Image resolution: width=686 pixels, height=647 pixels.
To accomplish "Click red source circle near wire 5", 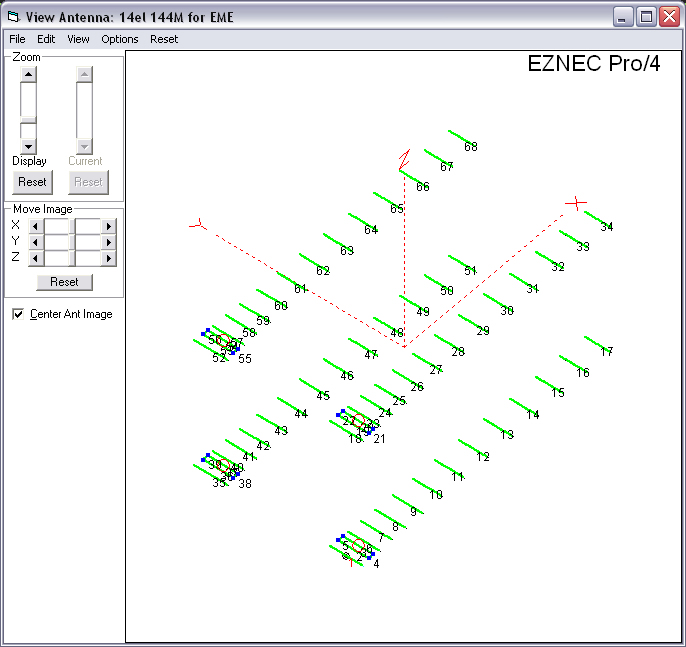I will coord(358,546).
